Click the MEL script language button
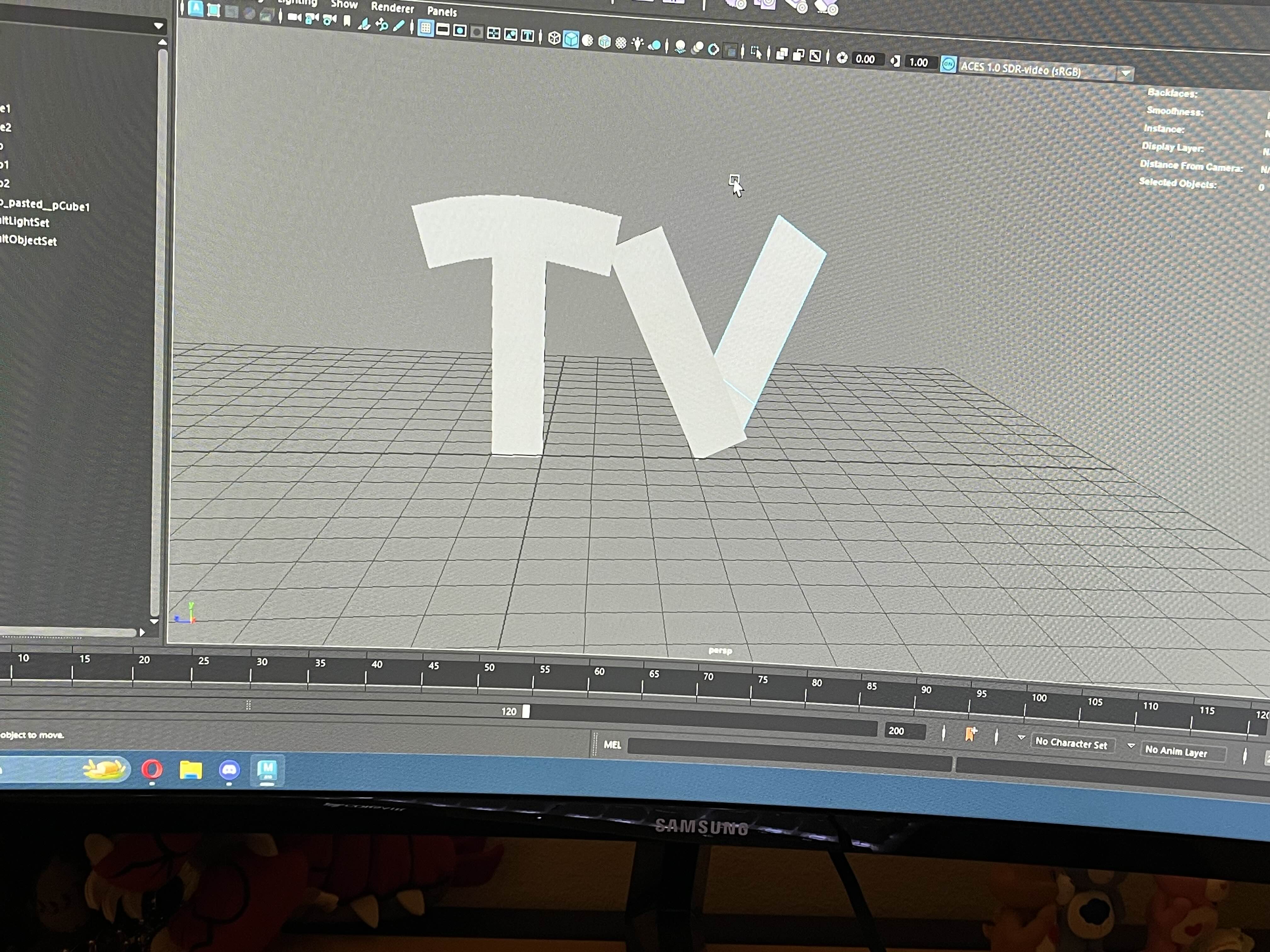Viewport: 1270px width, 952px height. click(x=612, y=745)
